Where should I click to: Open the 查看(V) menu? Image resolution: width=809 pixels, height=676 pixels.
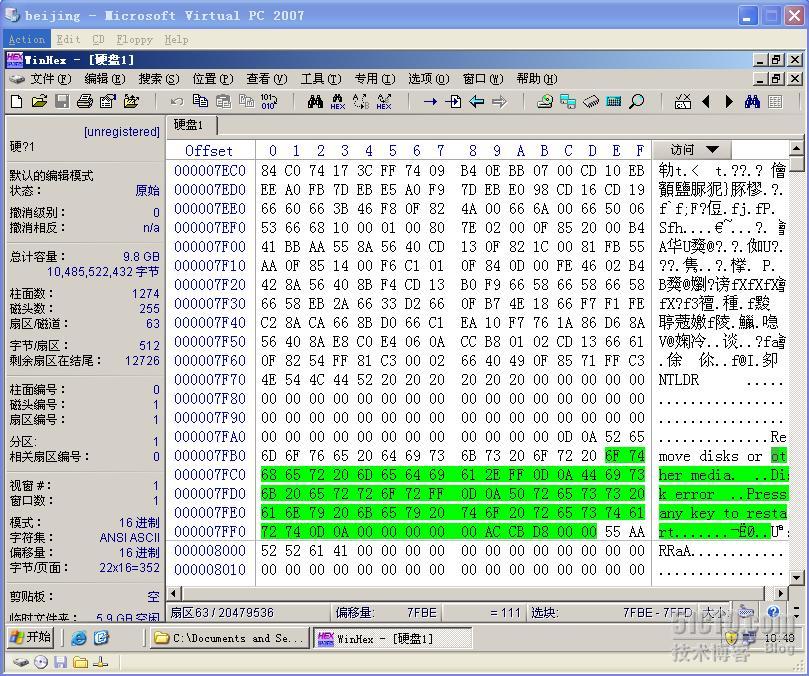(x=266, y=79)
